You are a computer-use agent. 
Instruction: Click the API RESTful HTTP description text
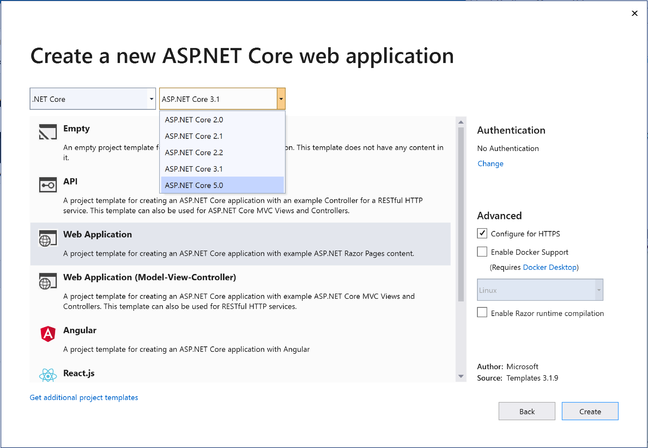pyautogui.click(x=243, y=205)
